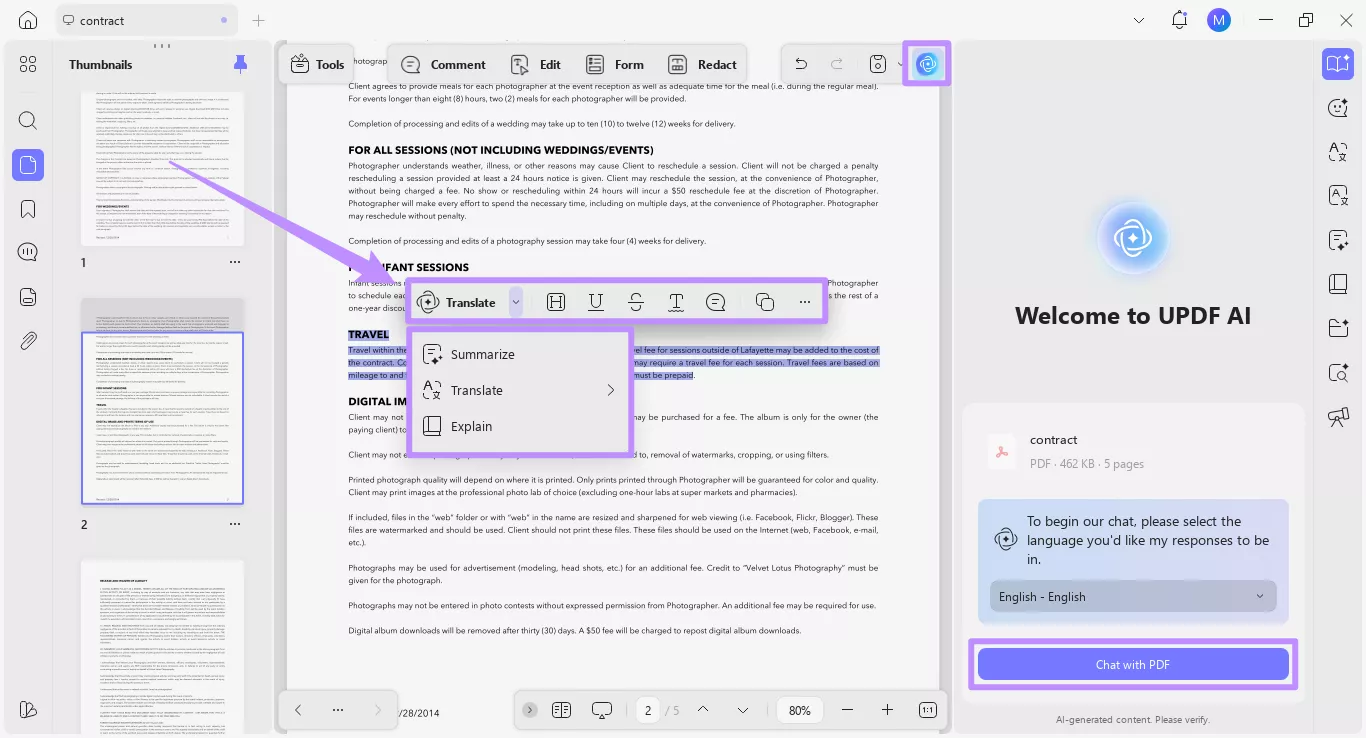The width and height of the screenshot is (1366, 738).
Task: Click the A-to-文 translate icon with arrows
Action: (1338, 152)
